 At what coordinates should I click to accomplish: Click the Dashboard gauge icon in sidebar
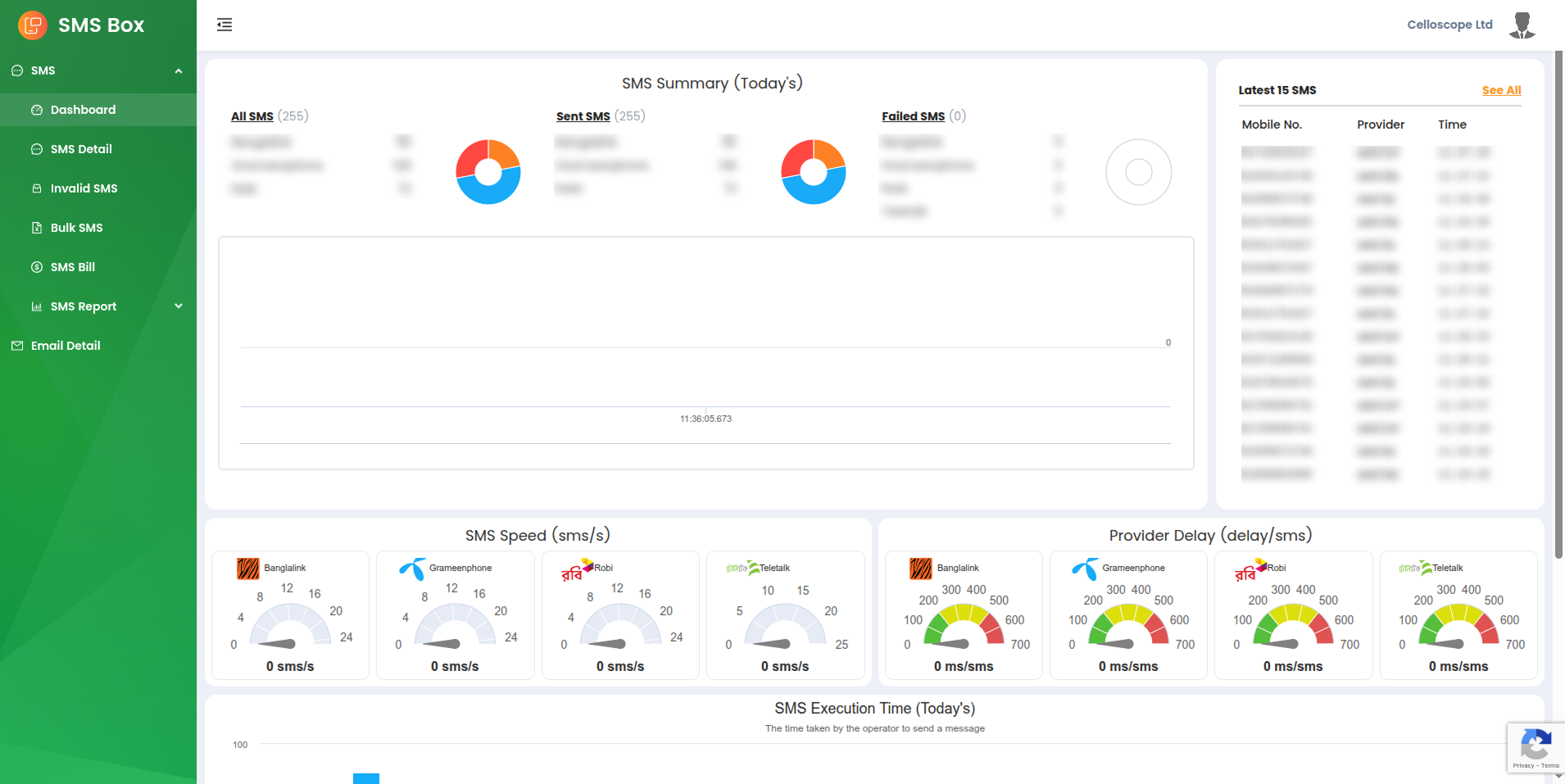click(37, 110)
